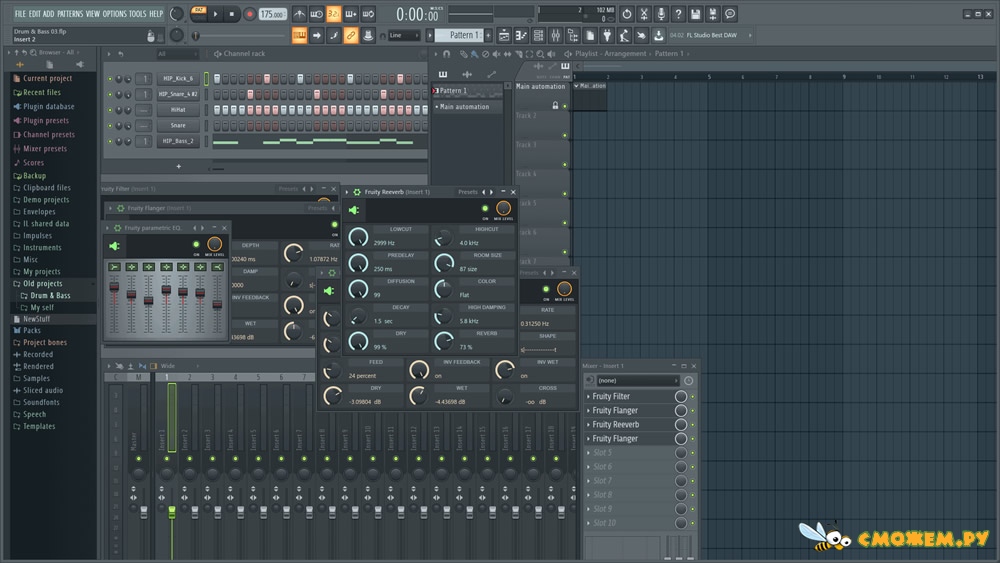Screen dimensions: 1000x563
Task: Click the render export icon next to save
Action: click(713, 13)
